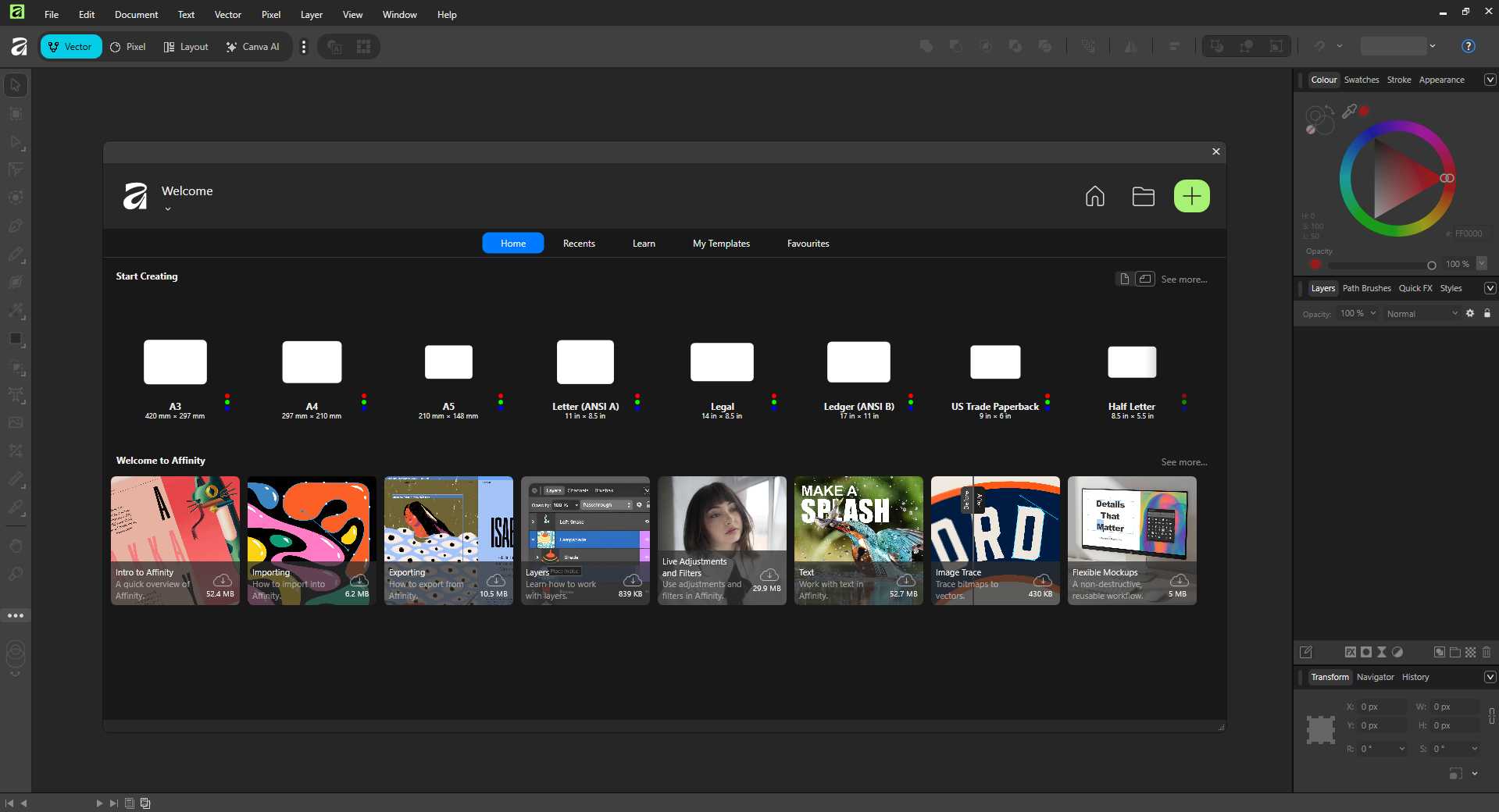Click the edit pencil icon in Layers panel
Image resolution: width=1499 pixels, height=812 pixels.
[1306, 652]
